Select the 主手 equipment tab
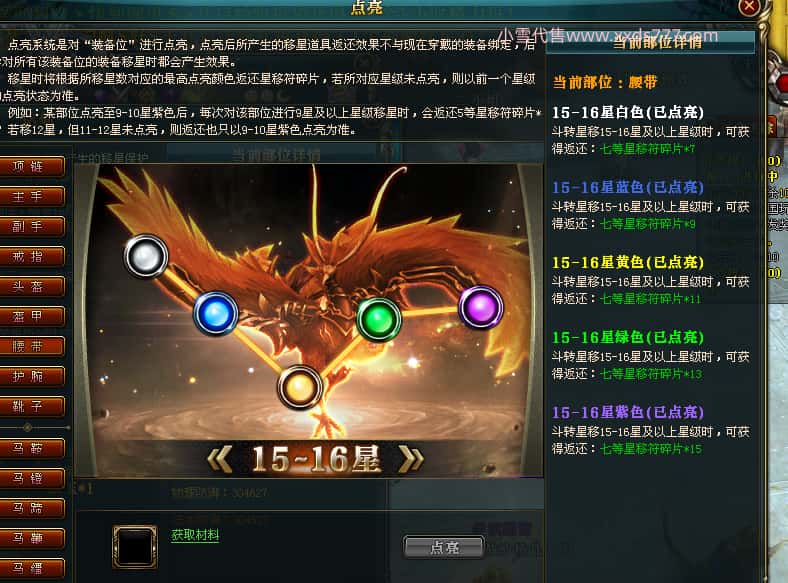Screen dimensions: 788x583 pos(32,197)
